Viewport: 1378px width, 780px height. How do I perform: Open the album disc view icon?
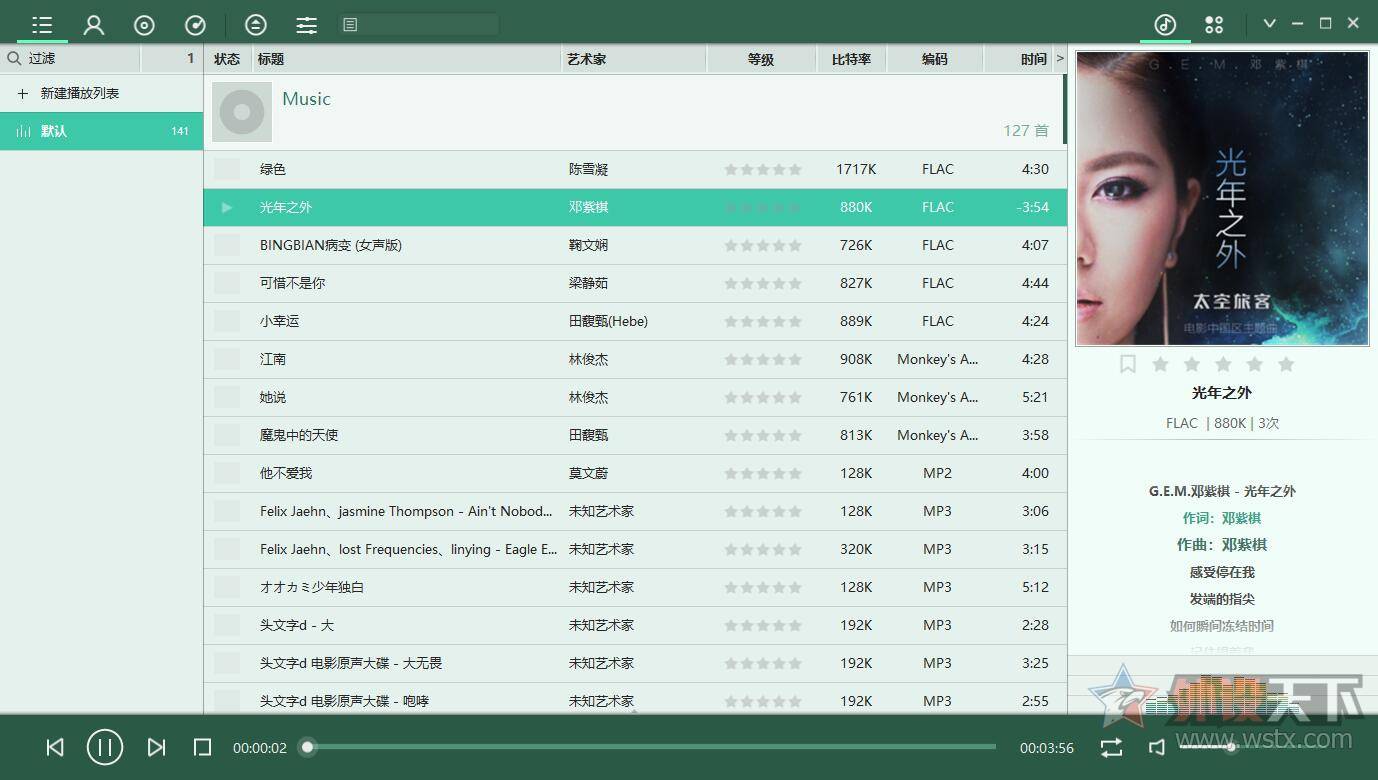pyautogui.click(x=144, y=25)
